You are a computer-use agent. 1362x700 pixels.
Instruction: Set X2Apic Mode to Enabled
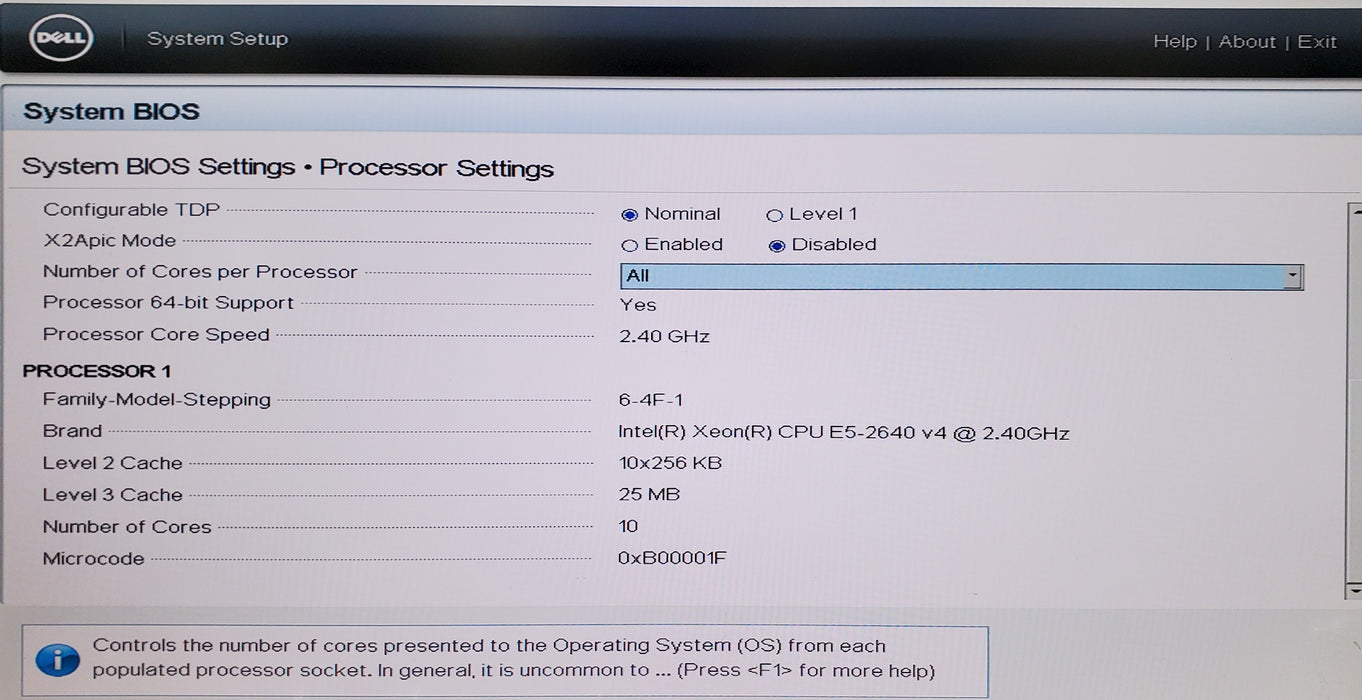[629, 245]
